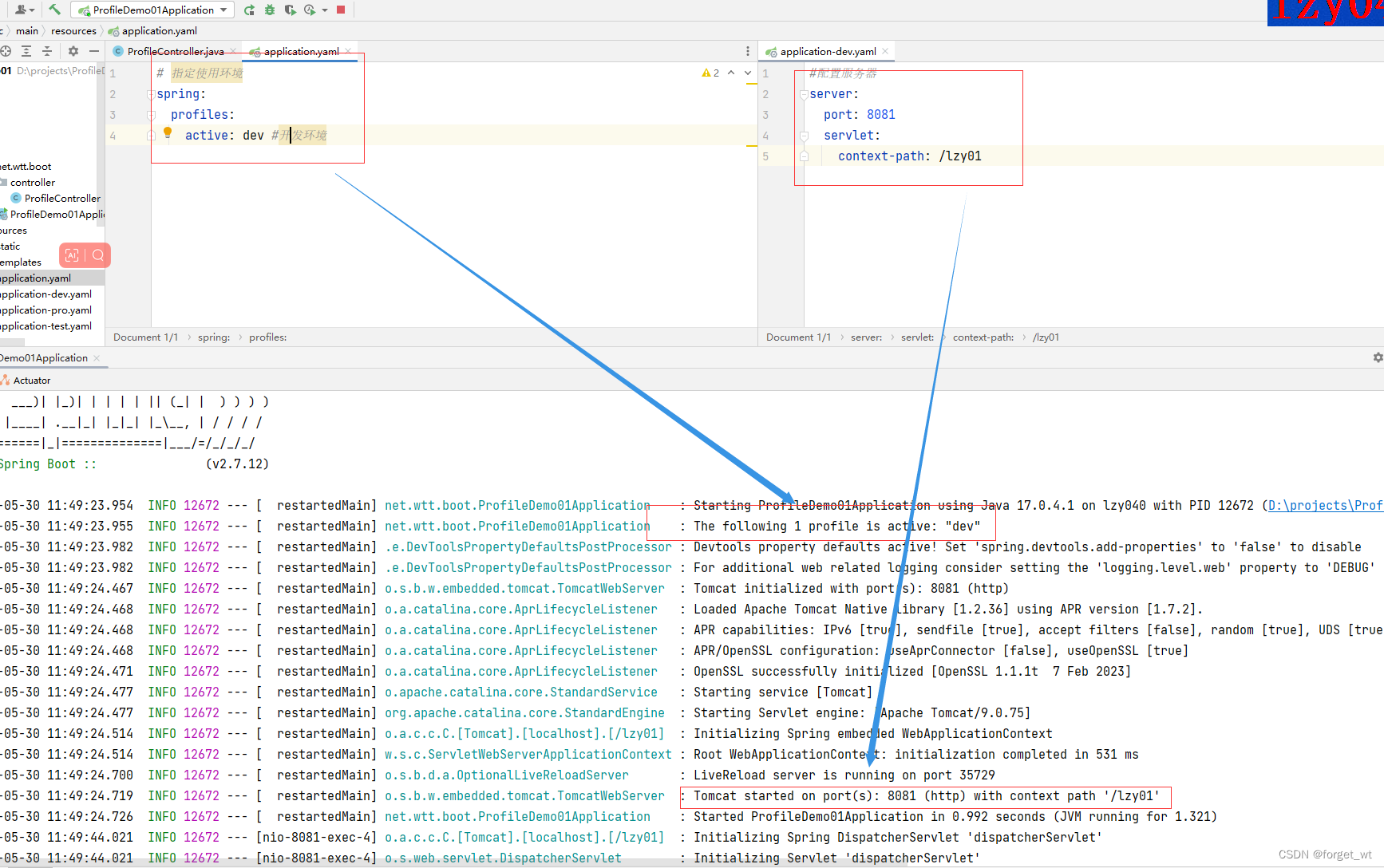
Task: Click 'context-path:' in the status breadcrumb
Action: tap(983, 337)
